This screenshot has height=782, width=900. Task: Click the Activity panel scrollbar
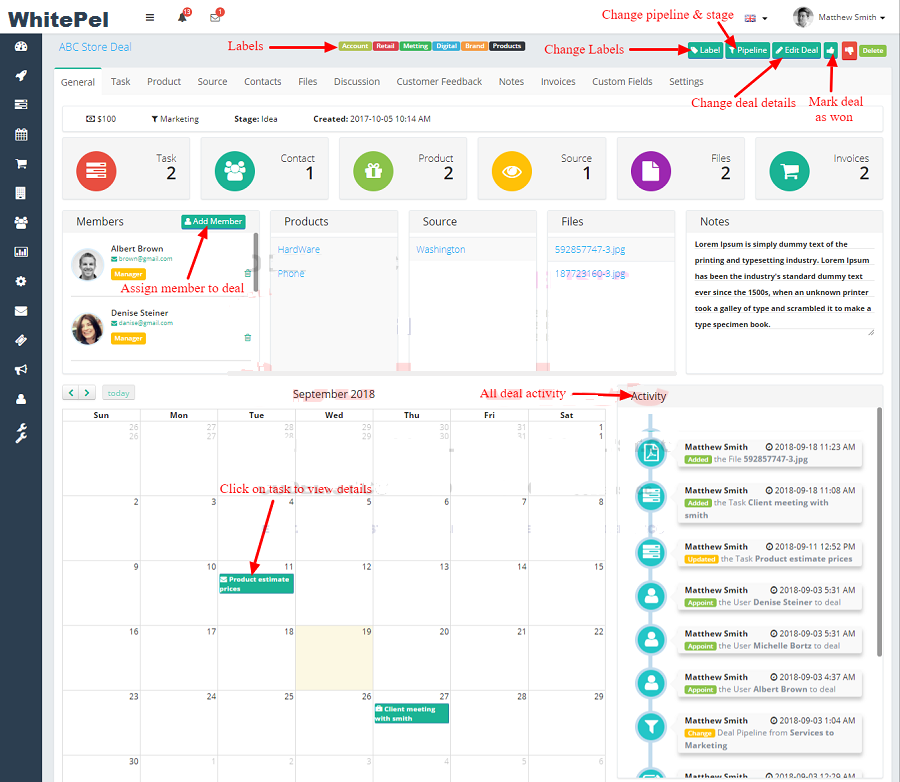(879, 530)
